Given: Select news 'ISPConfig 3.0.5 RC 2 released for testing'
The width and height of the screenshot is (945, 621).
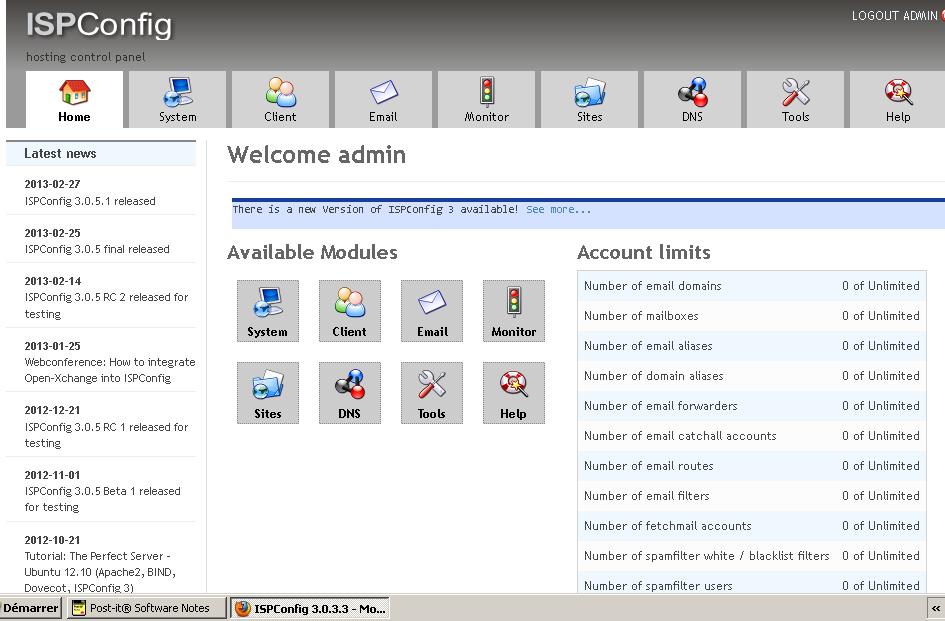Looking at the screenshot, I should [106, 305].
